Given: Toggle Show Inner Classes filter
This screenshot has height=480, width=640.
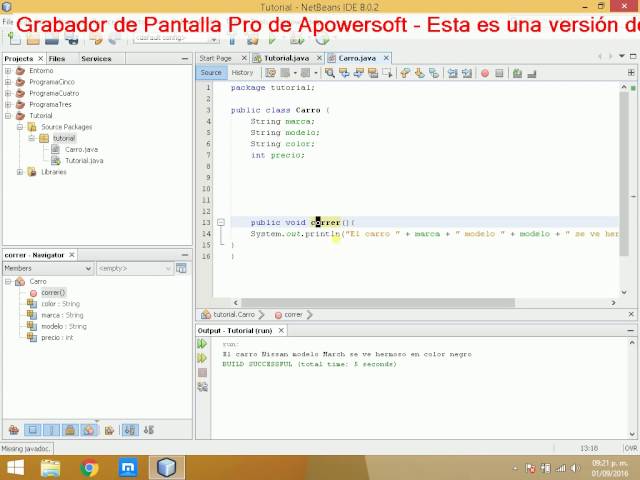Looking at the screenshot, I should pos(89,430).
